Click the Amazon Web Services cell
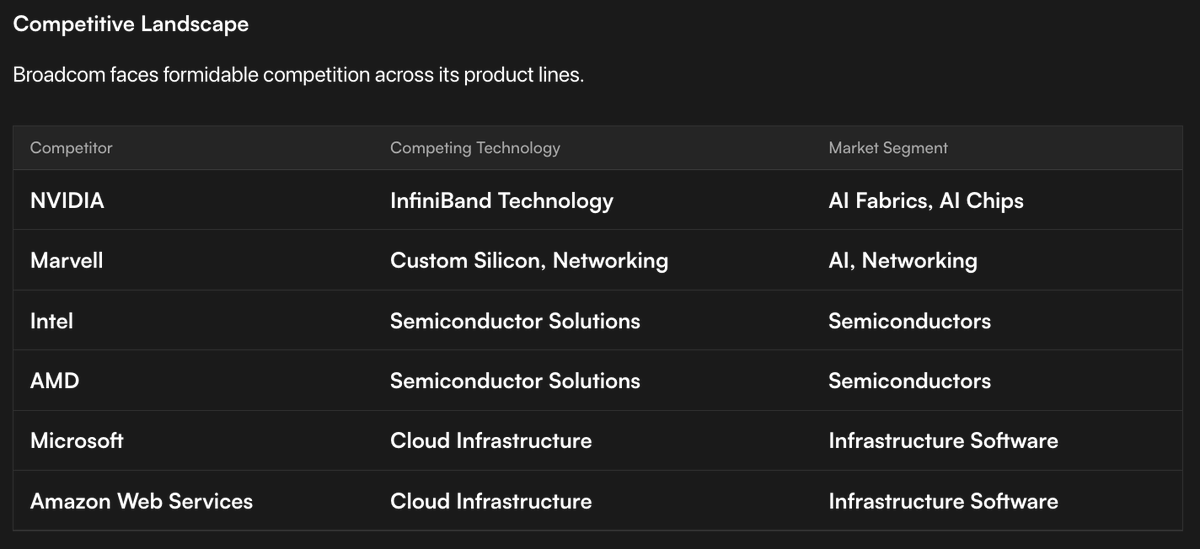 (x=141, y=501)
